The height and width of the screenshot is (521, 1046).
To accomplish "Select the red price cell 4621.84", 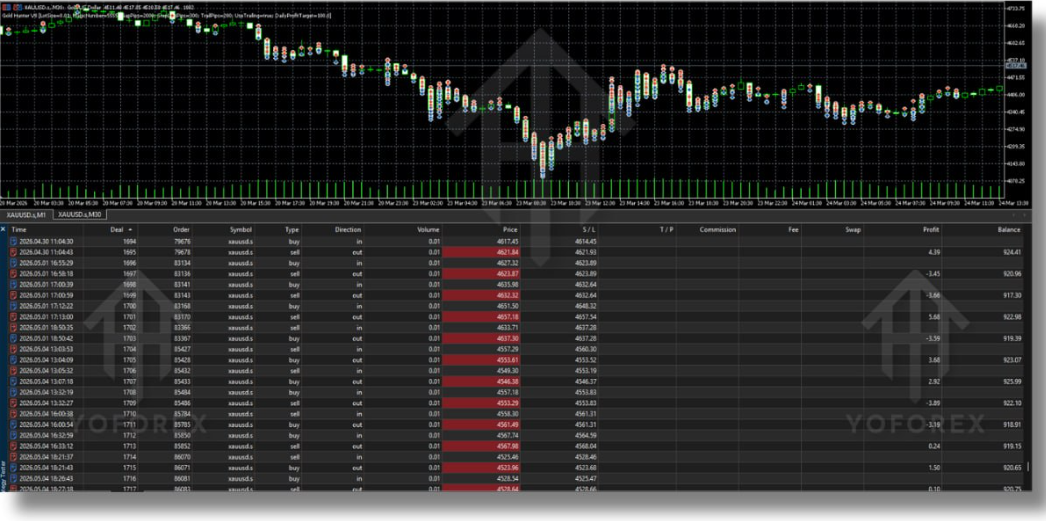I will point(481,252).
